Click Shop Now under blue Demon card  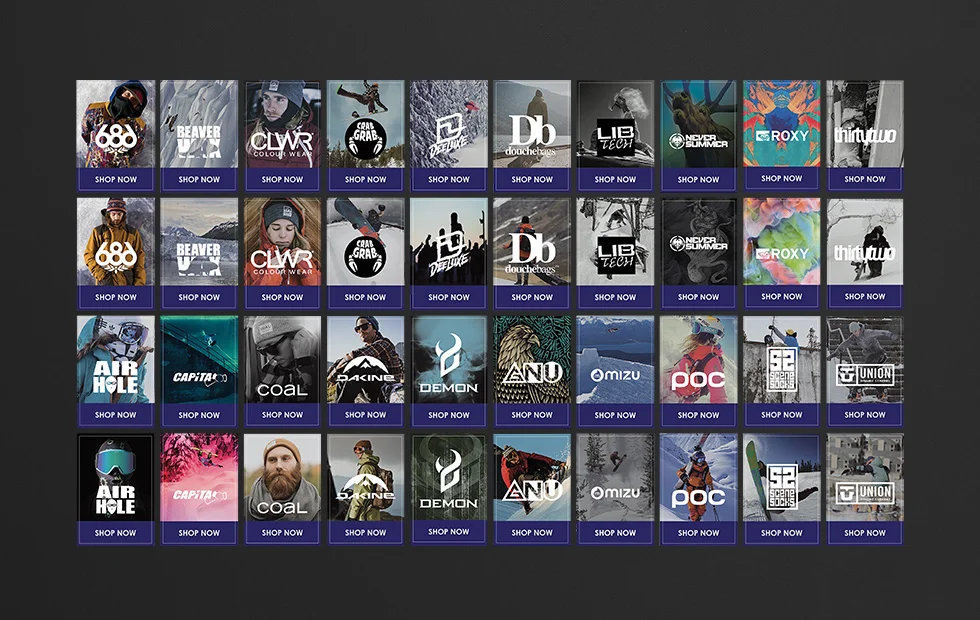pyautogui.click(x=449, y=415)
